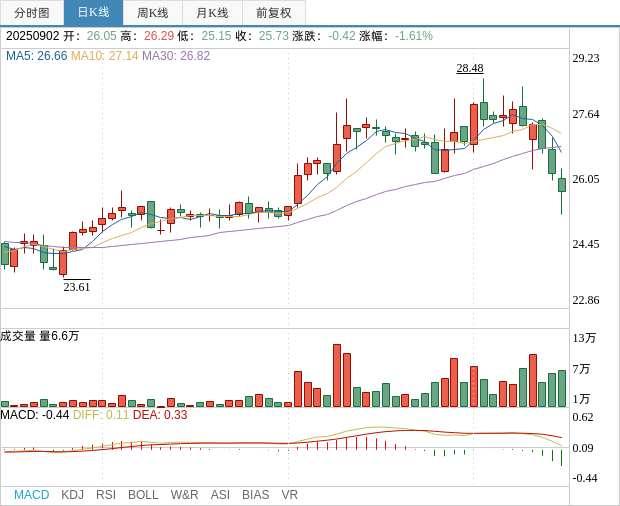This screenshot has height=506, width=620.
Task: Click the 0.62 MACD axis label
Action: 582,417
